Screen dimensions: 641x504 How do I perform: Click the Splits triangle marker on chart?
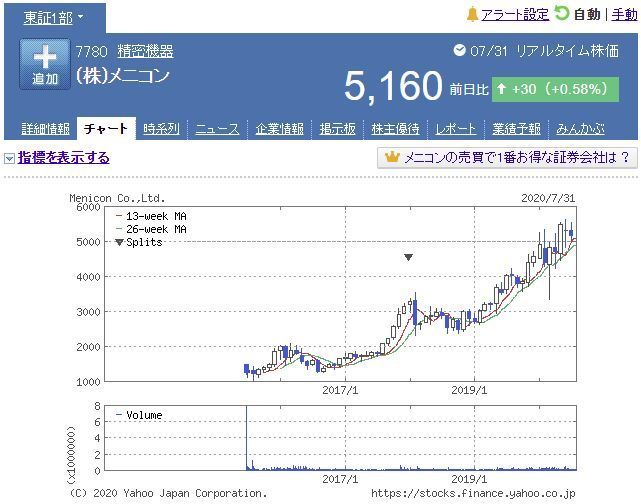coord(408,257)
